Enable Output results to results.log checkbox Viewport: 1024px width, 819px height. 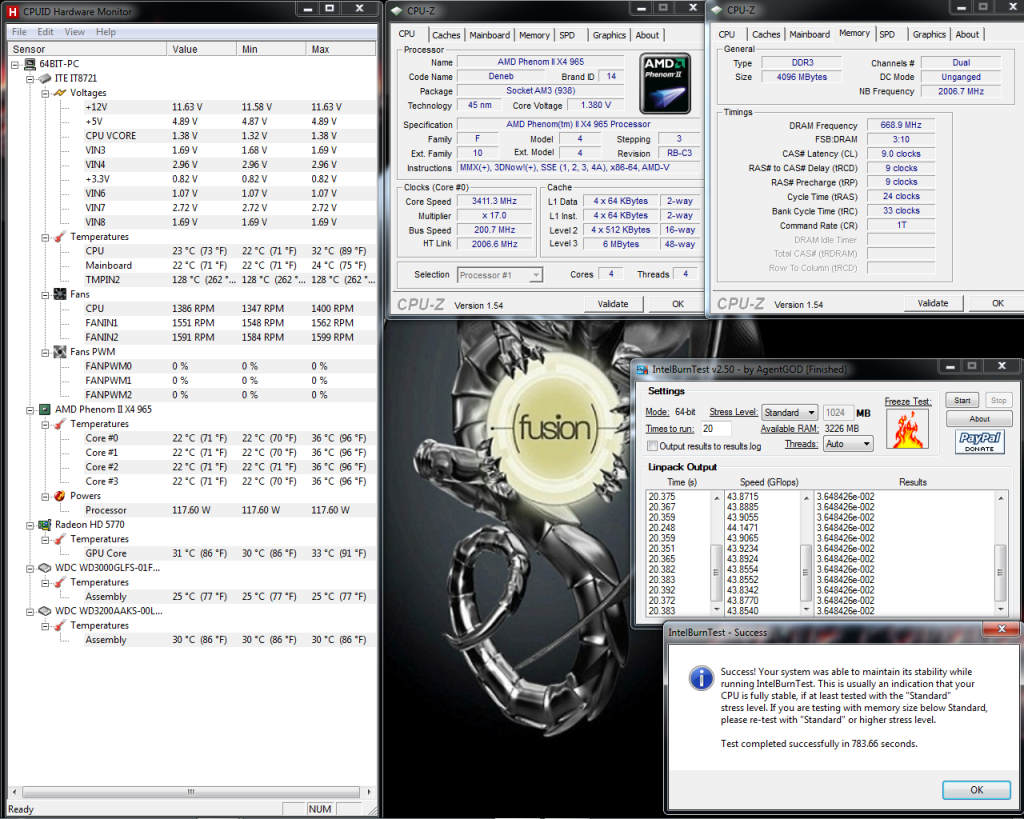653,446
